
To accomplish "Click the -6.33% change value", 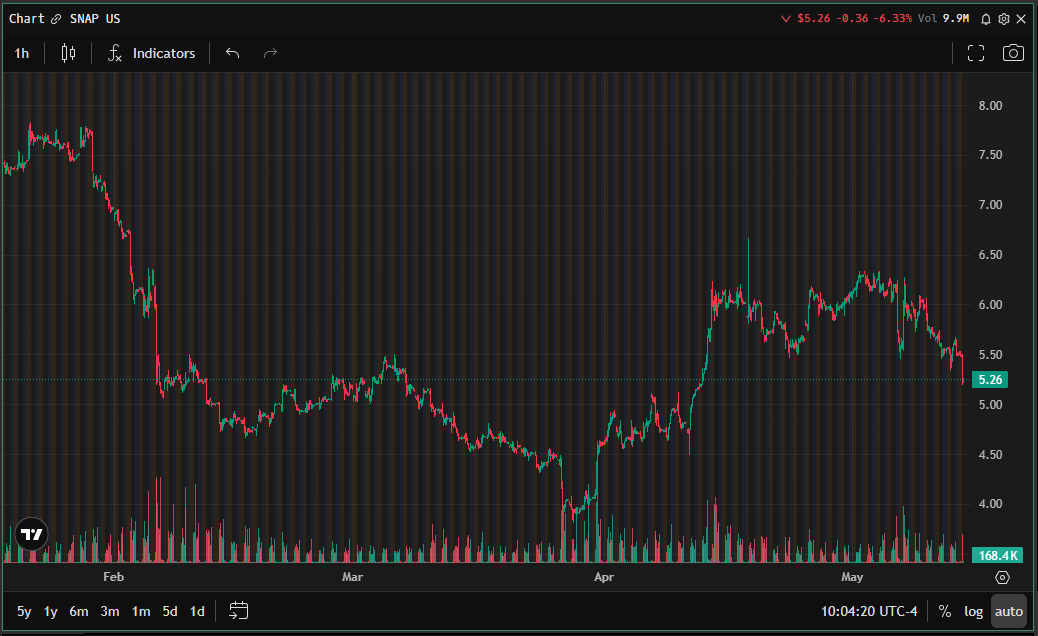I will tap(892, 19).
